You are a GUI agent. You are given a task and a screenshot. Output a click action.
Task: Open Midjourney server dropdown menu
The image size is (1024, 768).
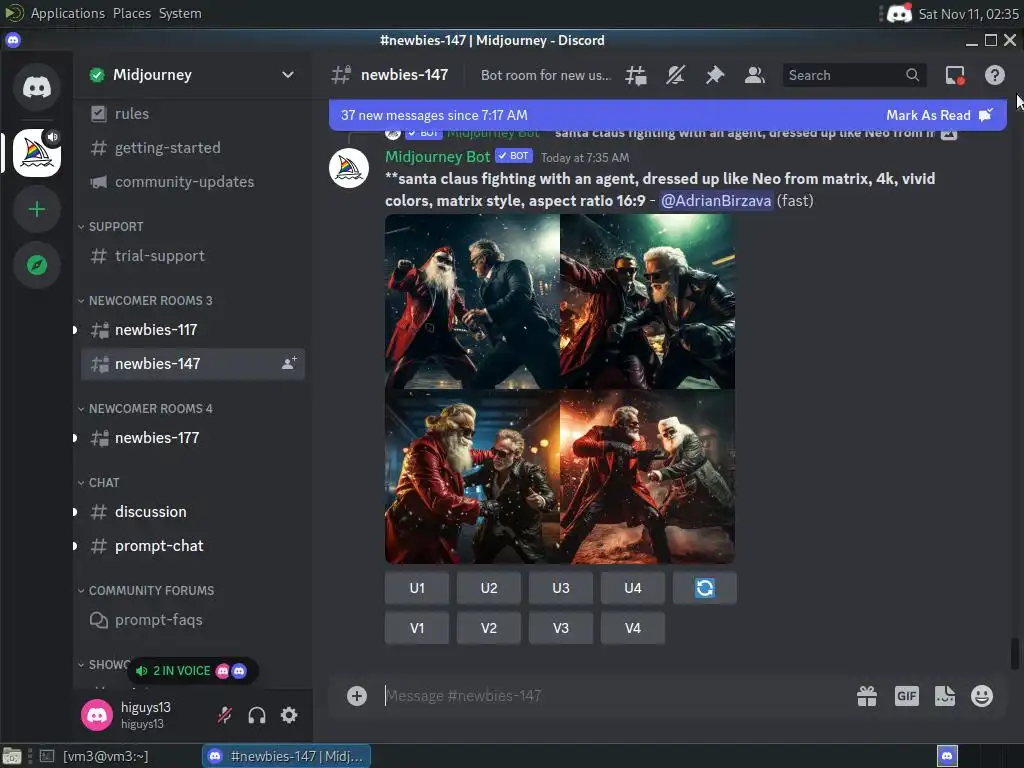[287, 74]
